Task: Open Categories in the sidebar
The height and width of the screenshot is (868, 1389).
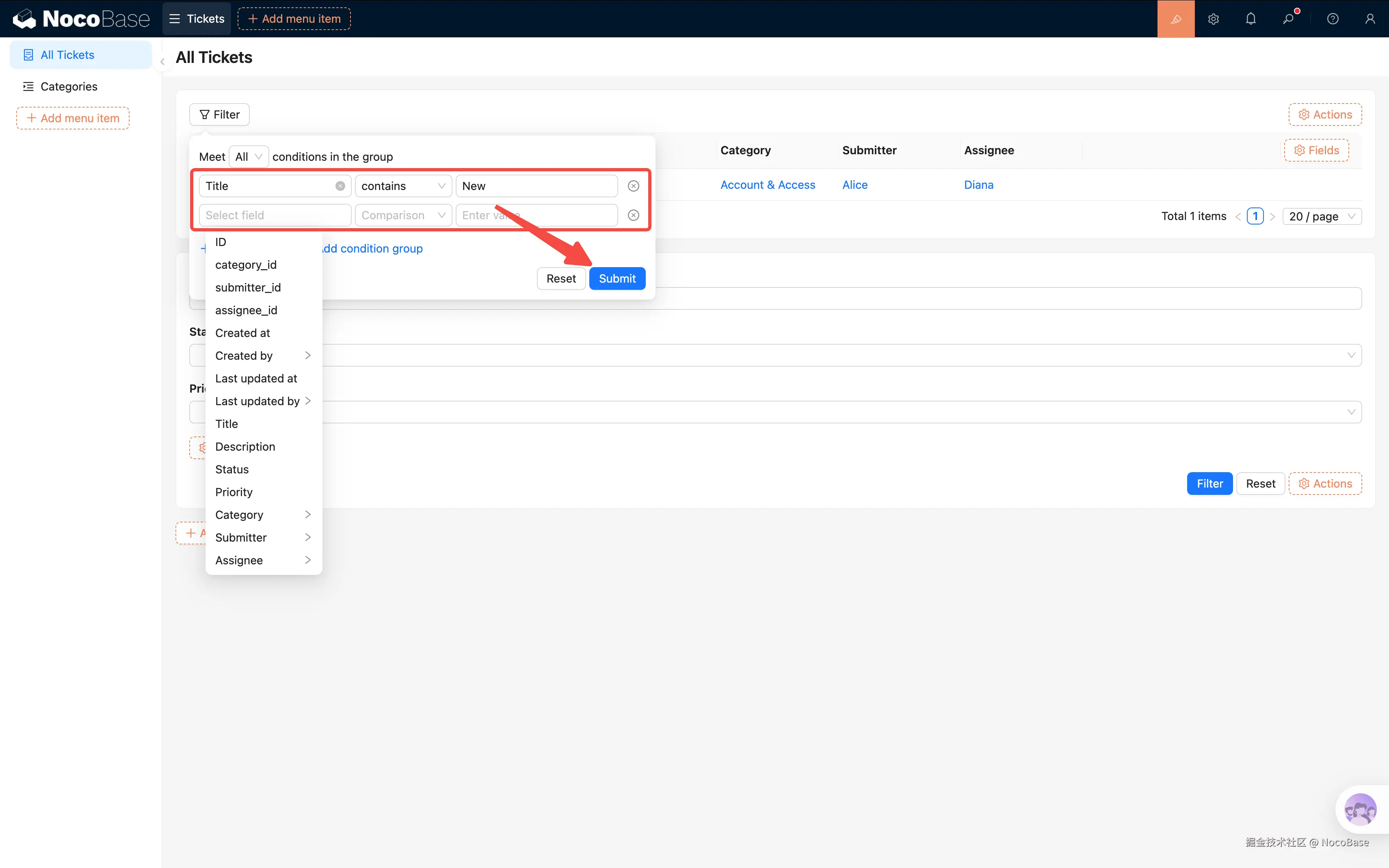Action: 69,87
